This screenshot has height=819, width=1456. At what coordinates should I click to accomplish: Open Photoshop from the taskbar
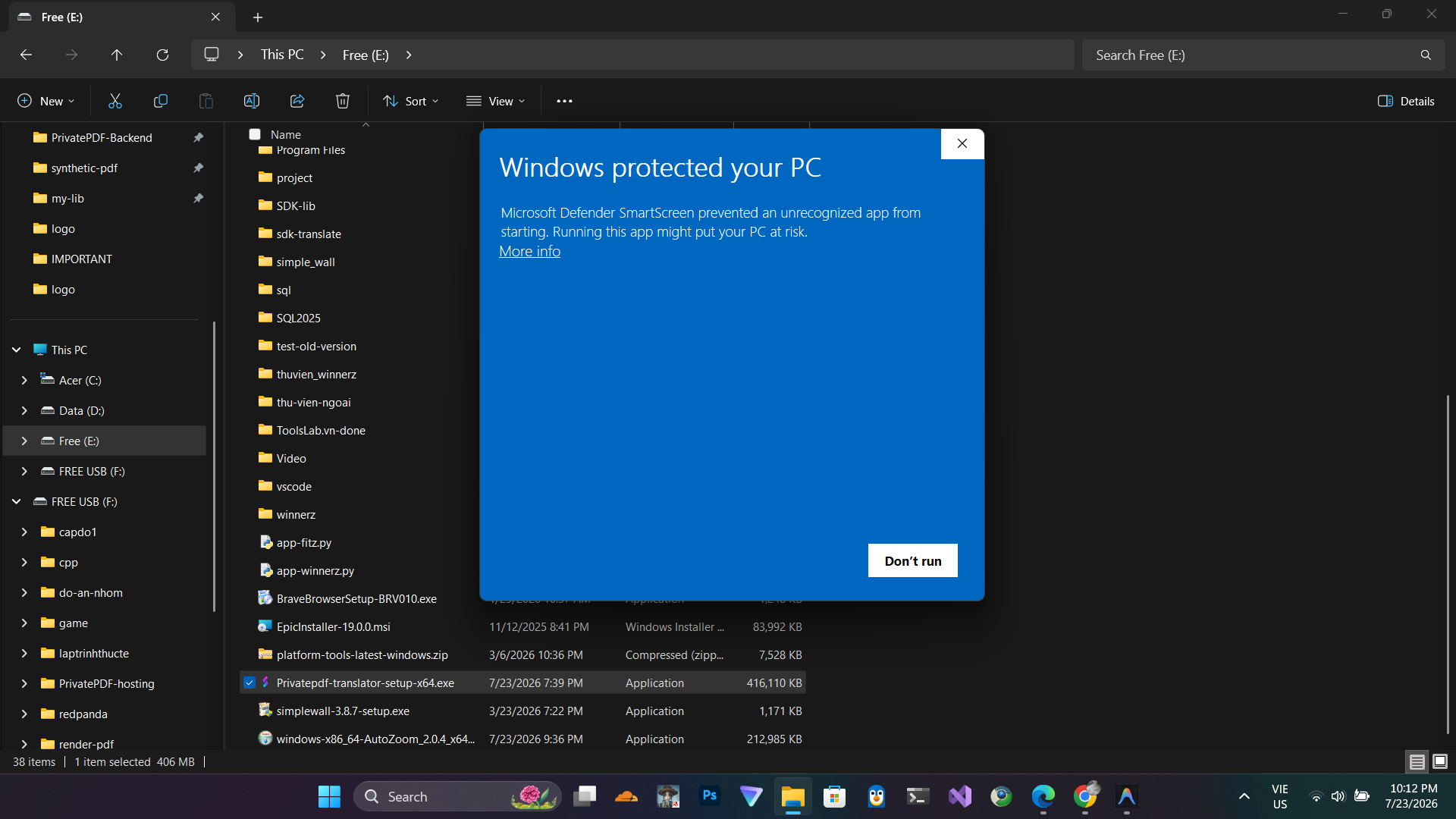(x=710, y=796)
